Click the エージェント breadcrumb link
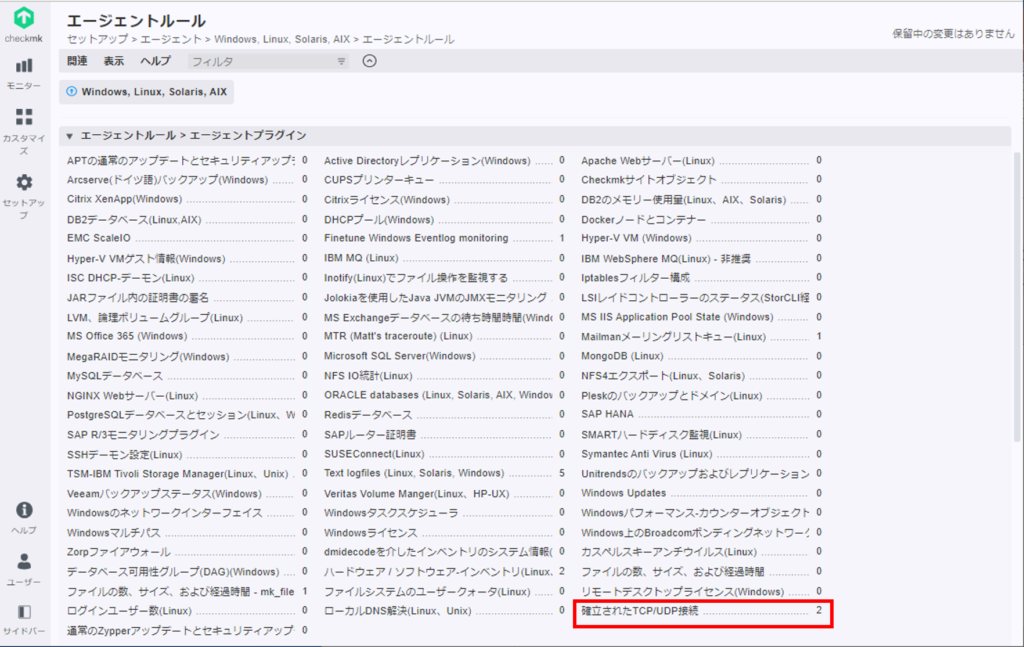This screenshot has width=1024, height=647. 171,39
